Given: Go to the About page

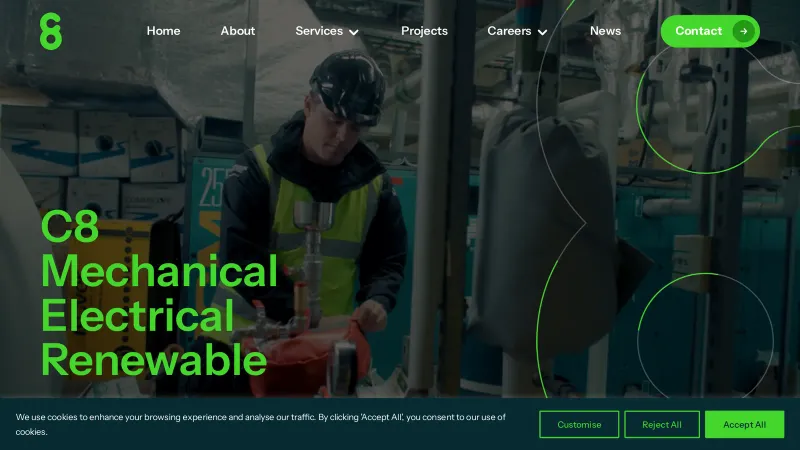Looking at the screenshot, I should click(x=238, y=31).
